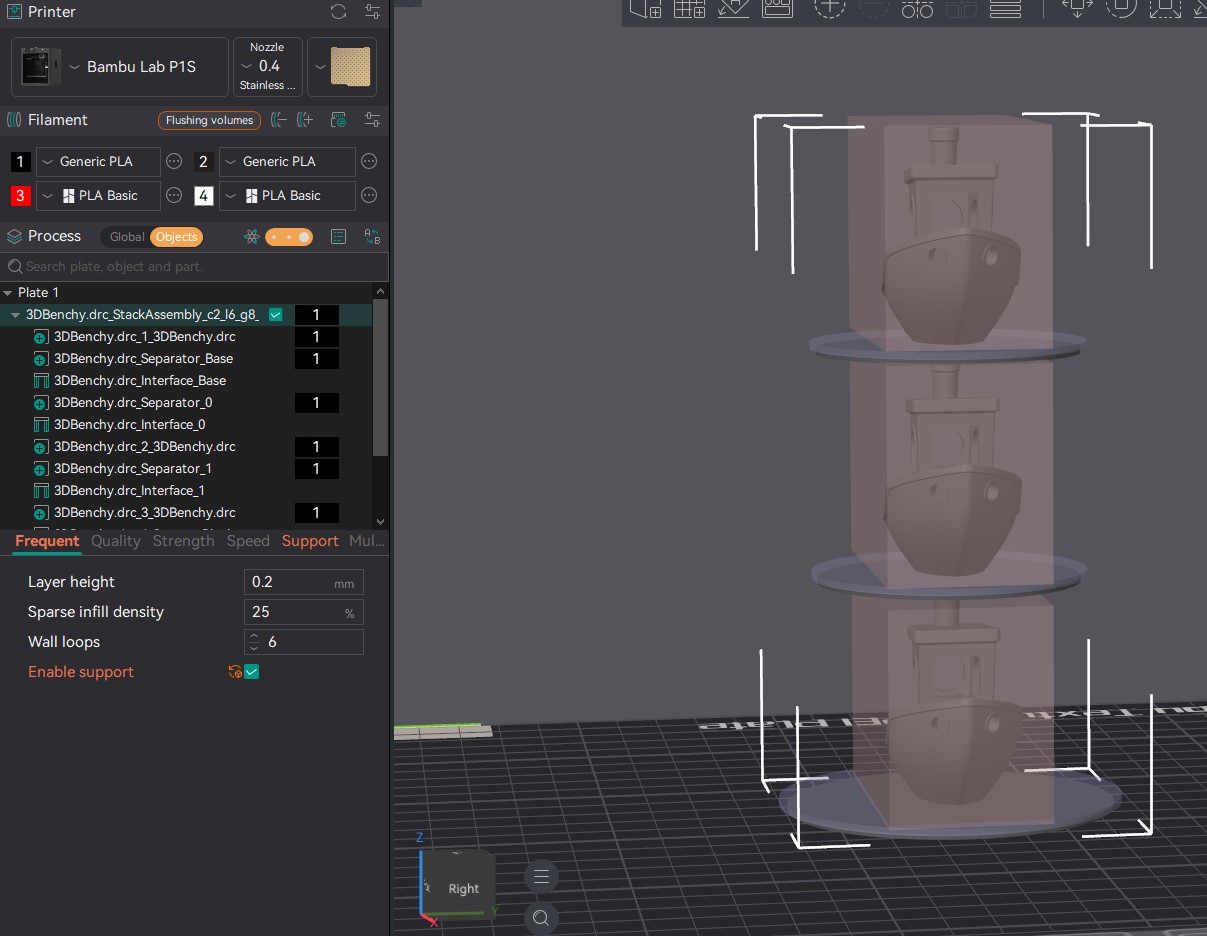The width and height of the screenshot is (1207, 936).
Task: Open filament settings sliders icon
Action: click(x=372, y=120)
